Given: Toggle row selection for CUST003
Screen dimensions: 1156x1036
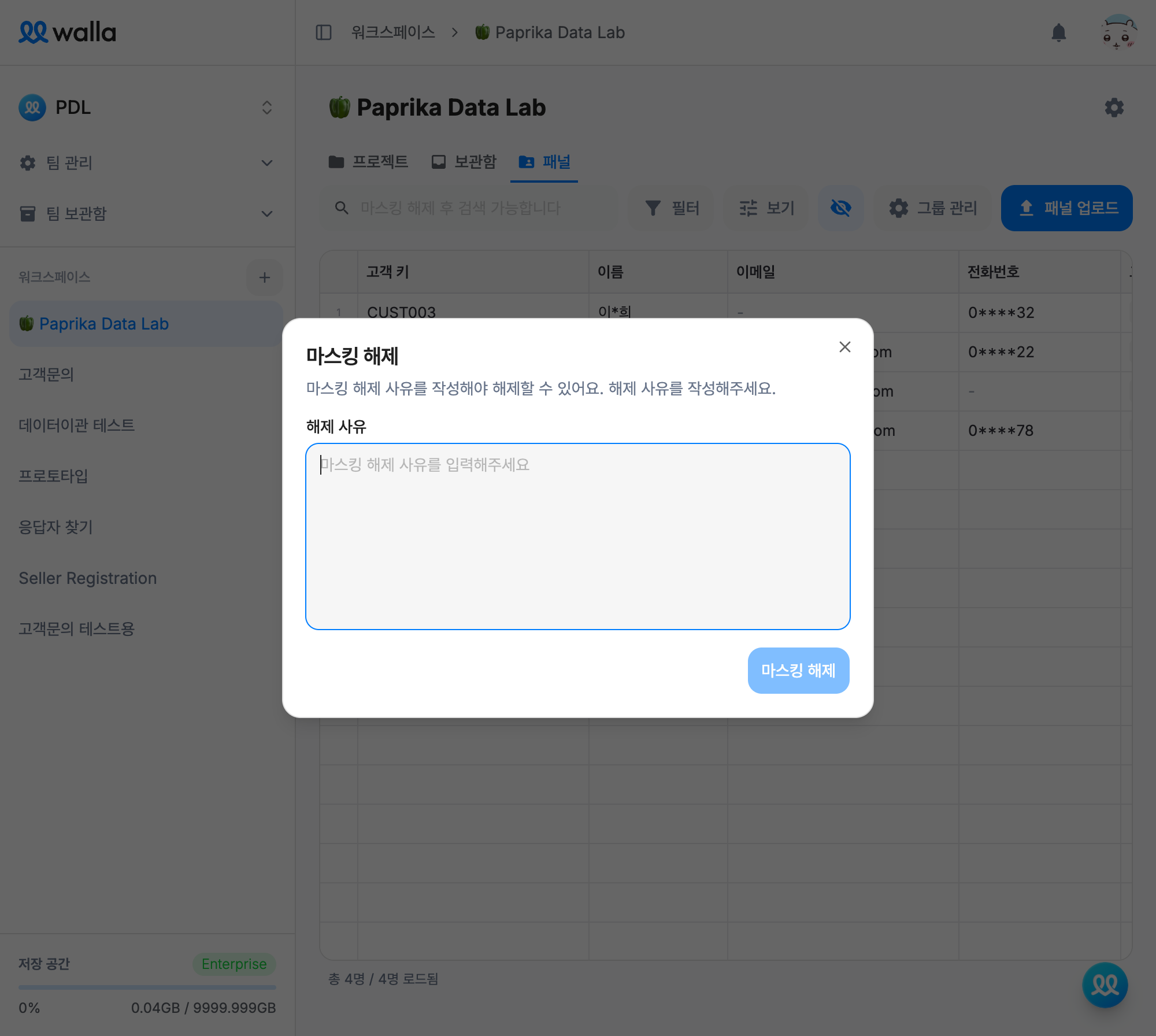Looking at the screenshot, I should pos(340,312).
